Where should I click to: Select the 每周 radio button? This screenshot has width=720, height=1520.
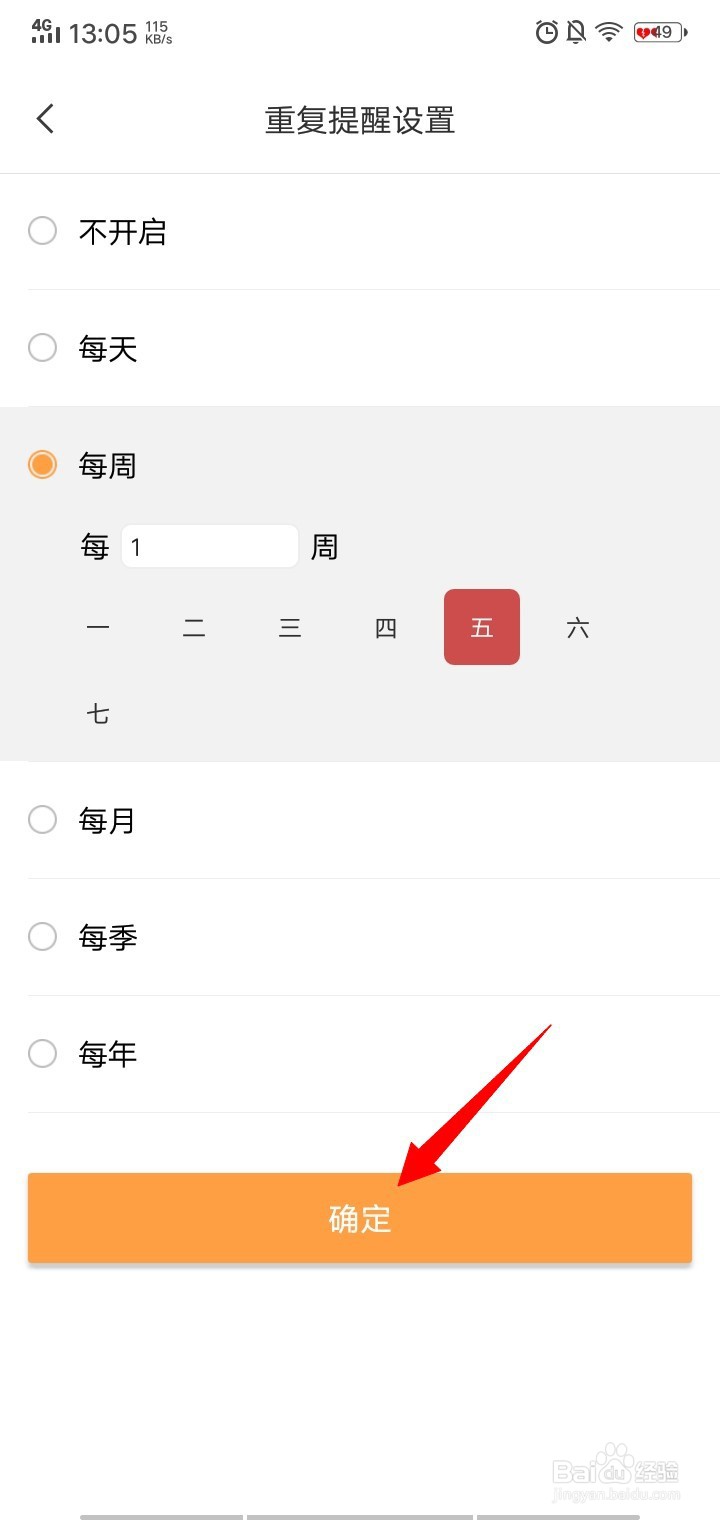click(x=42, y=465)
